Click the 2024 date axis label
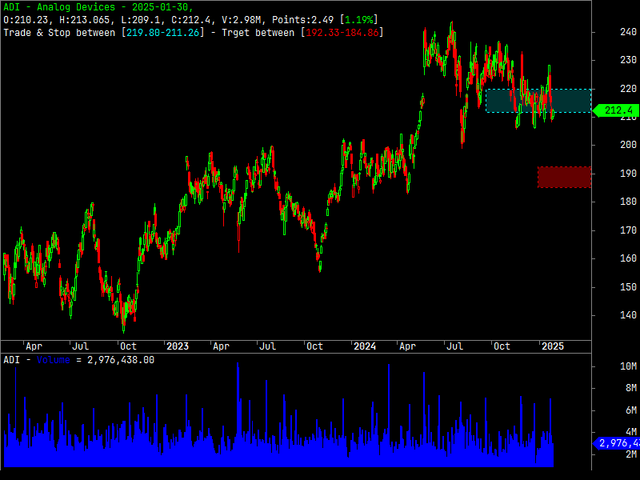Viewport: 640px width, 480px height. click(364, 347)
